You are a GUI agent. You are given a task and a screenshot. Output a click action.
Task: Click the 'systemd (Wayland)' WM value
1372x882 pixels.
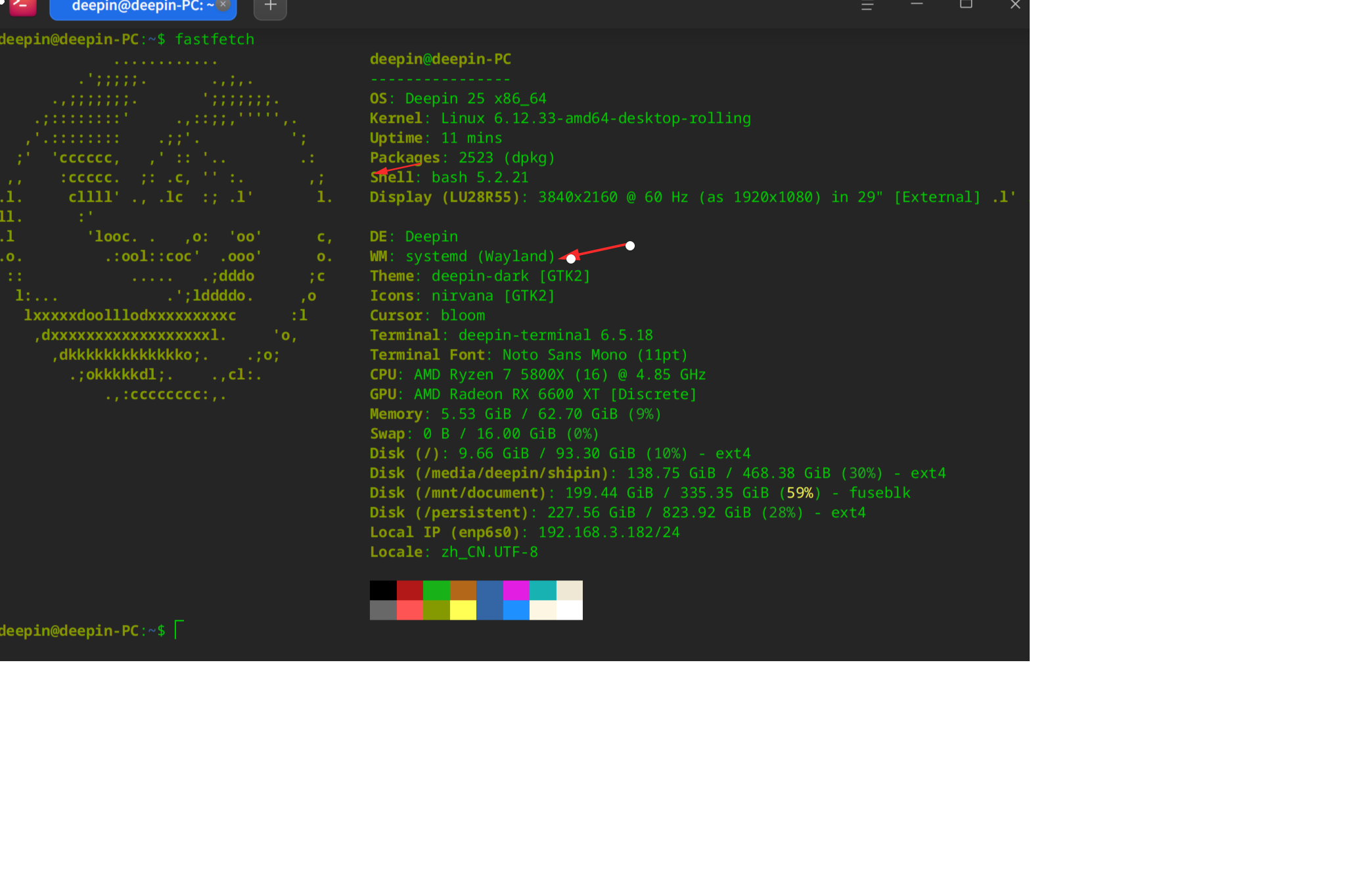point(480,256)
